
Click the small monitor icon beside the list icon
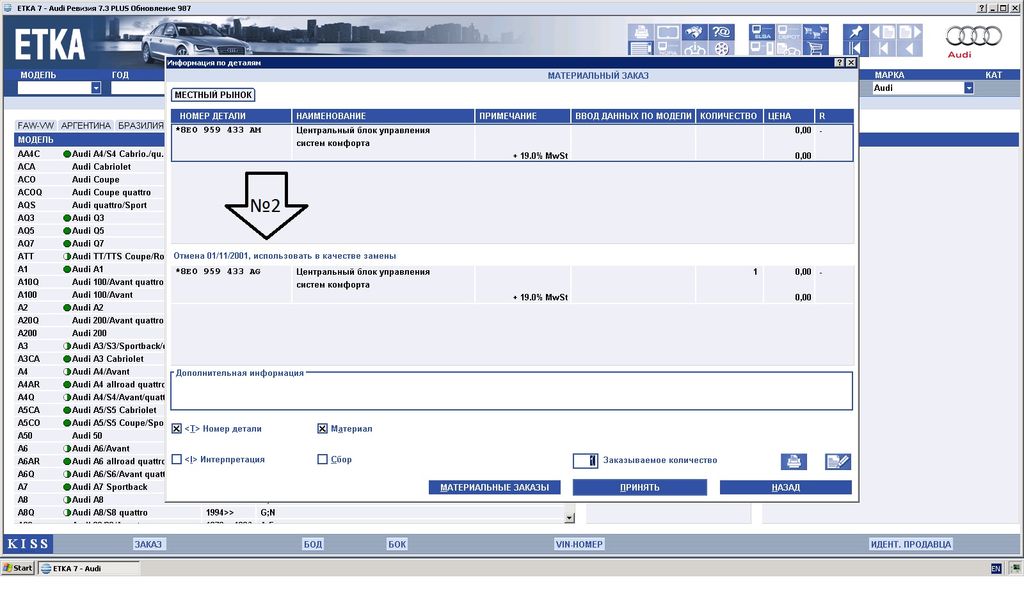pos(668,48)
